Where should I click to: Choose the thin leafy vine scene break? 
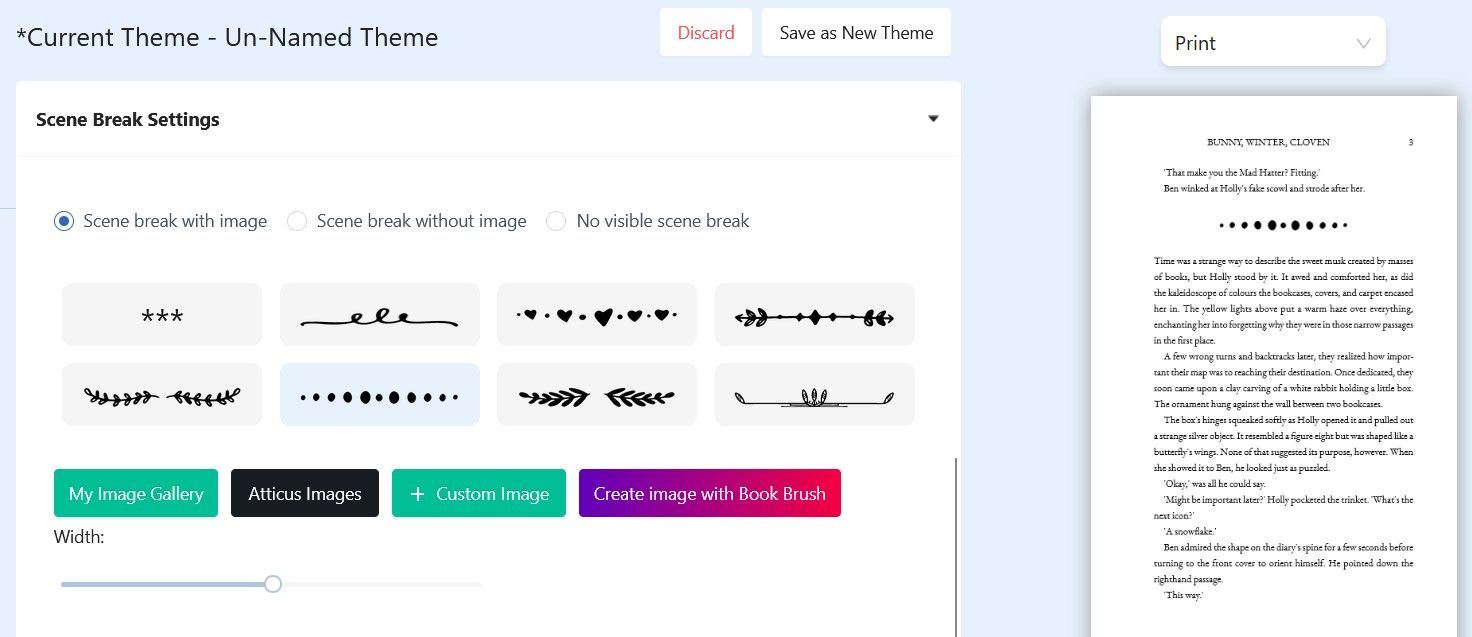click(x=162, y=395)
